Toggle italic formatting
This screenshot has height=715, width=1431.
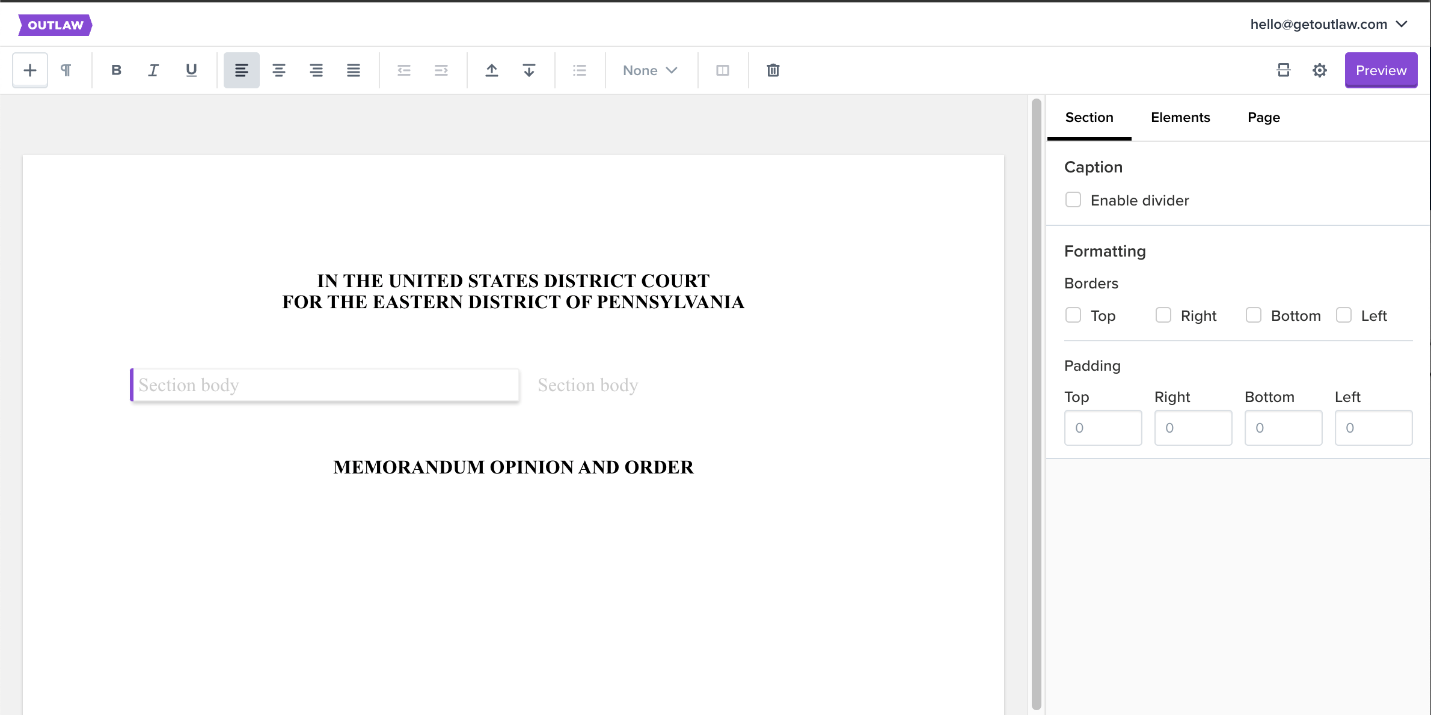[153, 70]
